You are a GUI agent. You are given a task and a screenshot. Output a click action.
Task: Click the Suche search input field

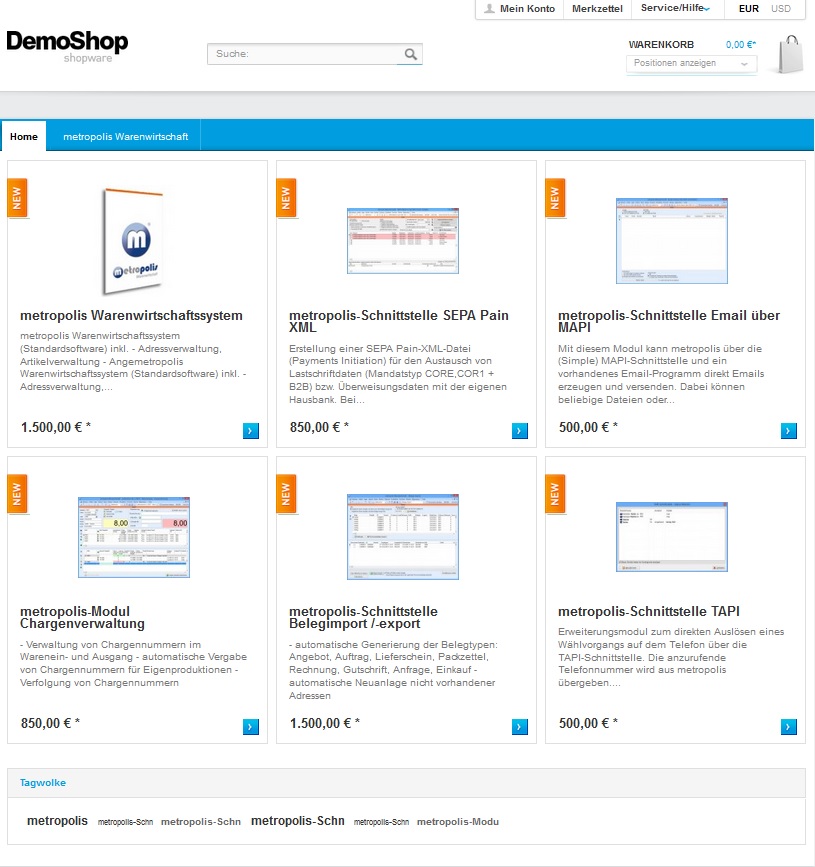pyautogui.click(x=305, y=54)
